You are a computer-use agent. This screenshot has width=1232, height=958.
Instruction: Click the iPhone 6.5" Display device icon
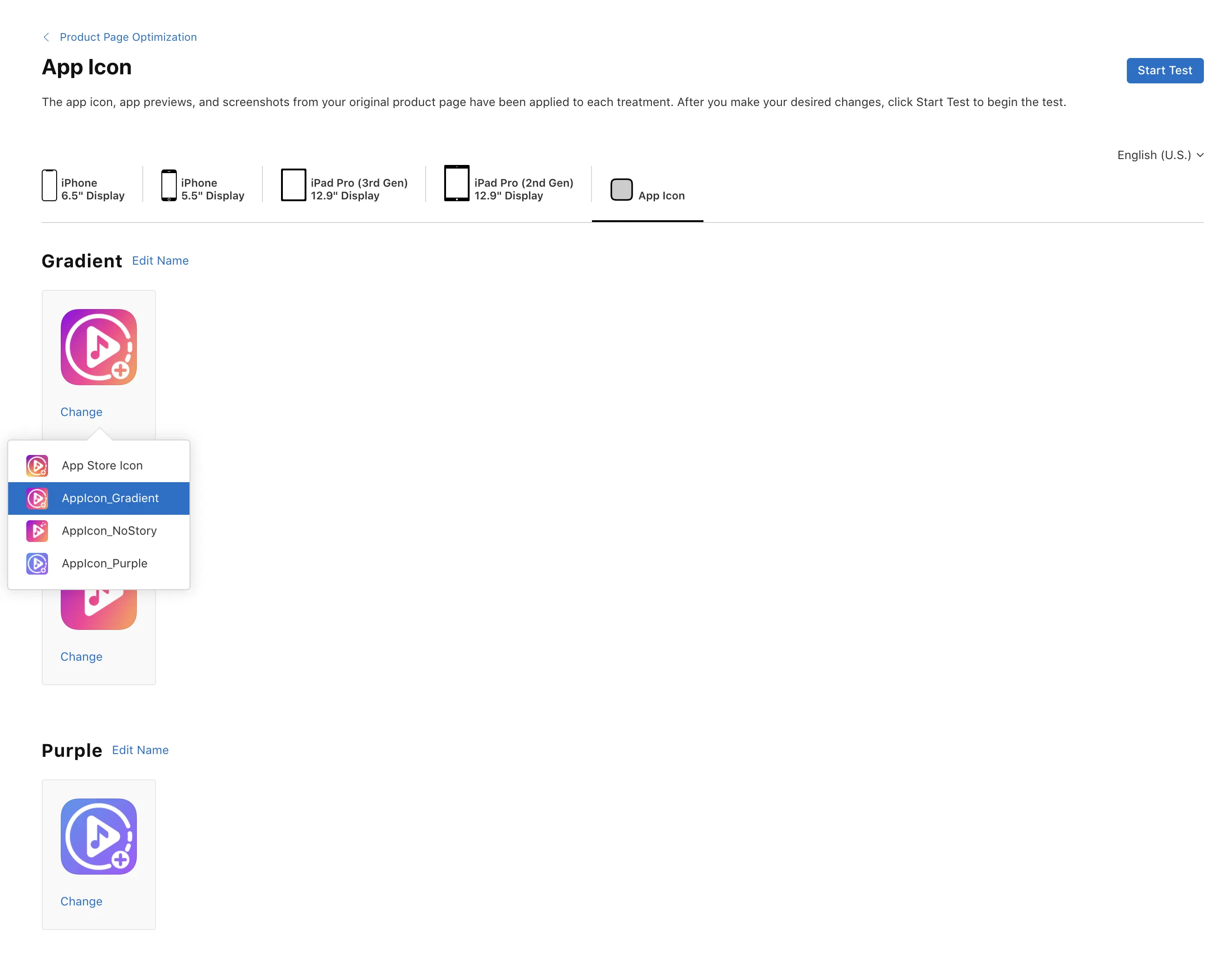49,185
